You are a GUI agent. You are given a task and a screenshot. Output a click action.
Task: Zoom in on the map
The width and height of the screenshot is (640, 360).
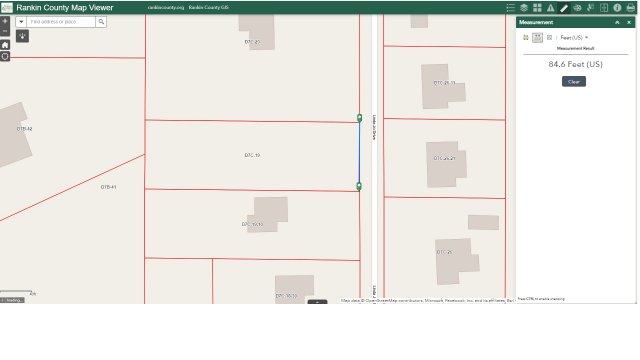click(5, 21)
